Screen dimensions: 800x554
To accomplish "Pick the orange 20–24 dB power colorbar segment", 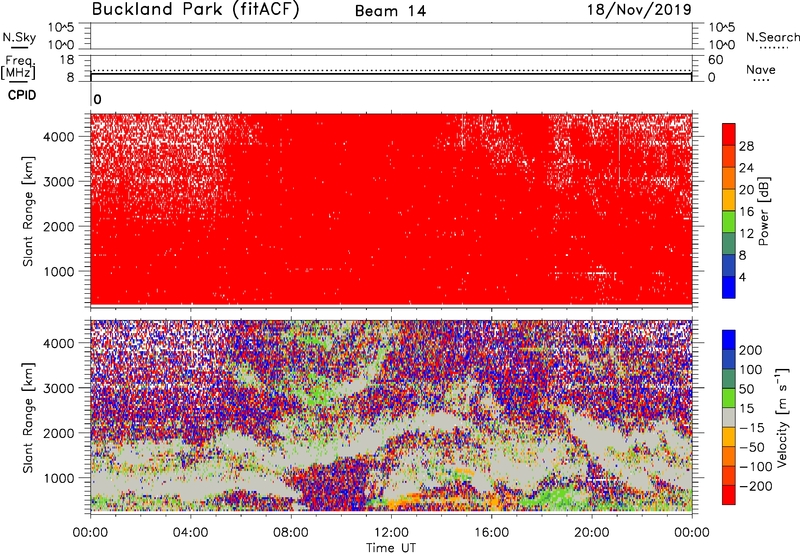I will coord(729,178).
